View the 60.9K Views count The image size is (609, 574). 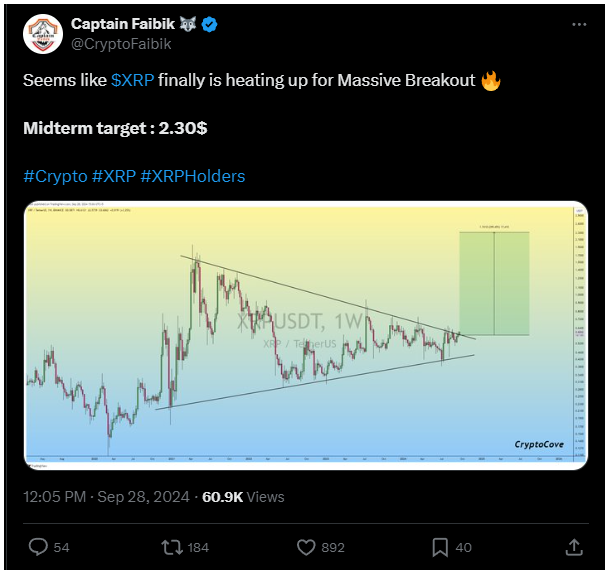click(x=243, y=497)
